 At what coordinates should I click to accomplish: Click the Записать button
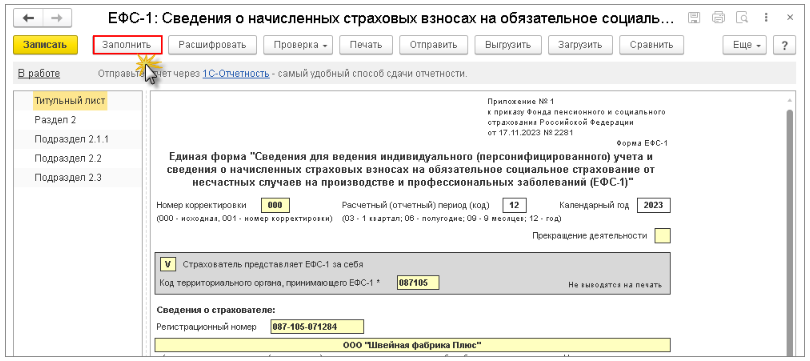[45, 45]
